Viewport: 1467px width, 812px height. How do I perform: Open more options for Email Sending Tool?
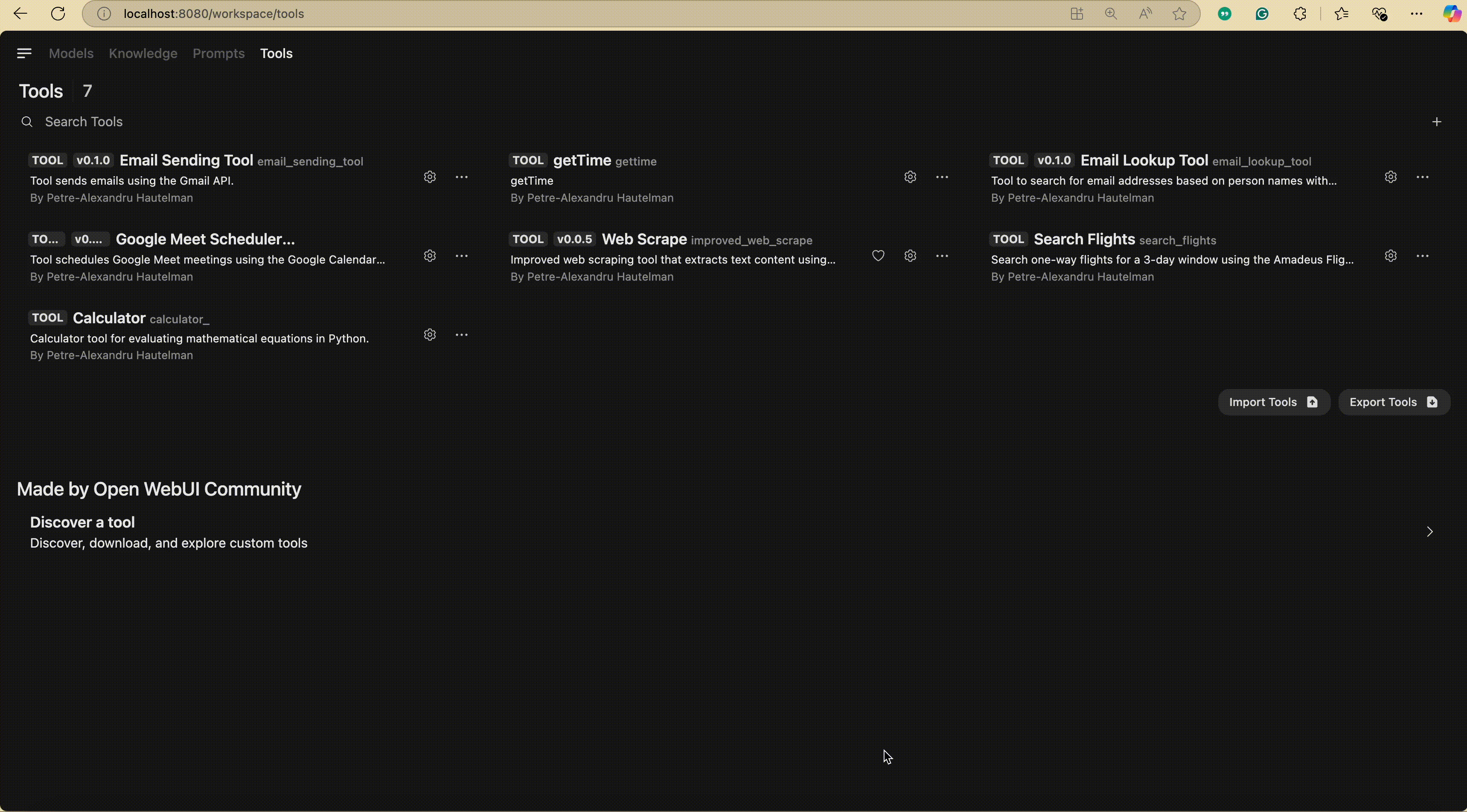[462, 177]
